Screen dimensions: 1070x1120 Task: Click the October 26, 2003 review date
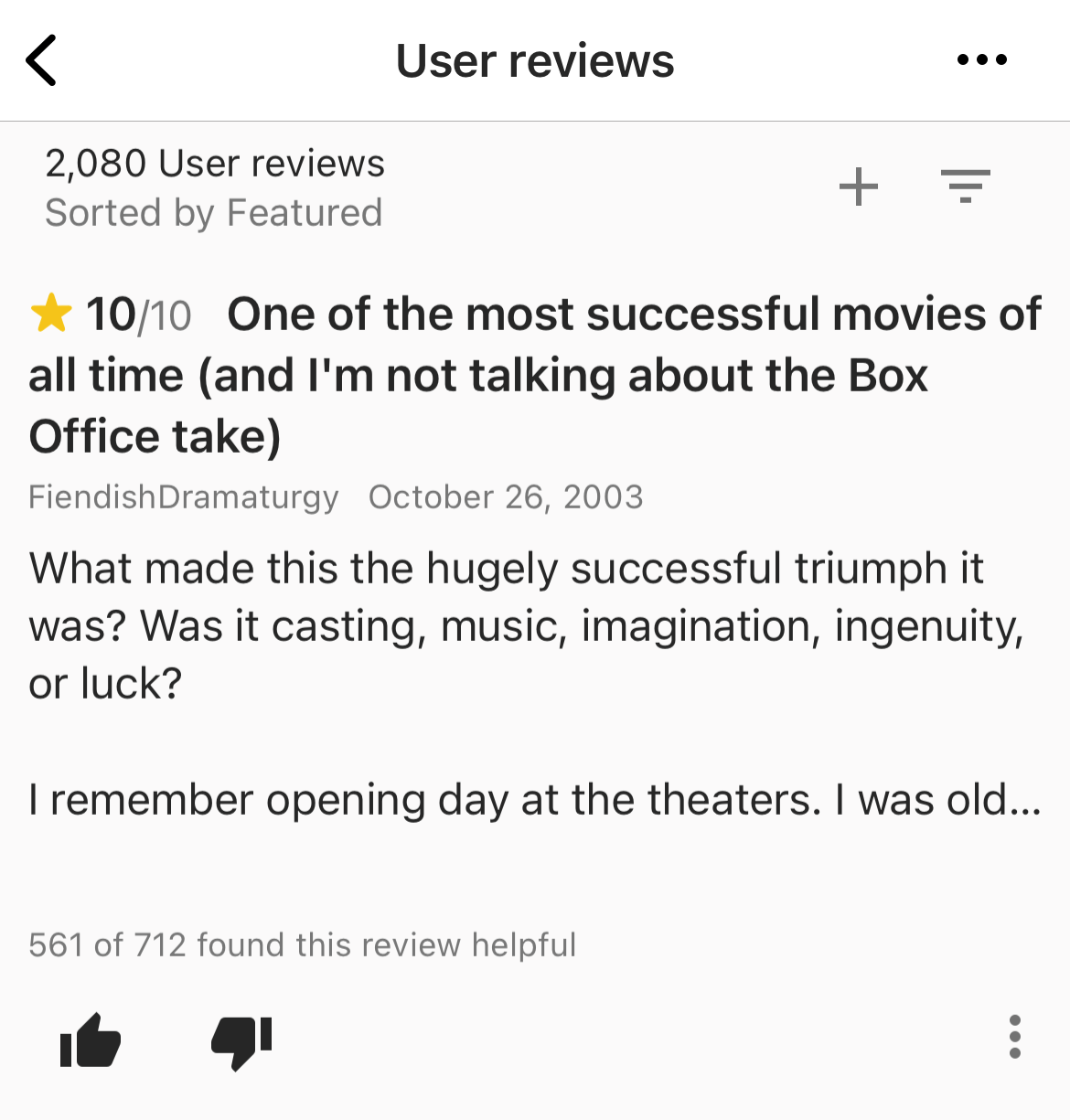click(506, 496)
